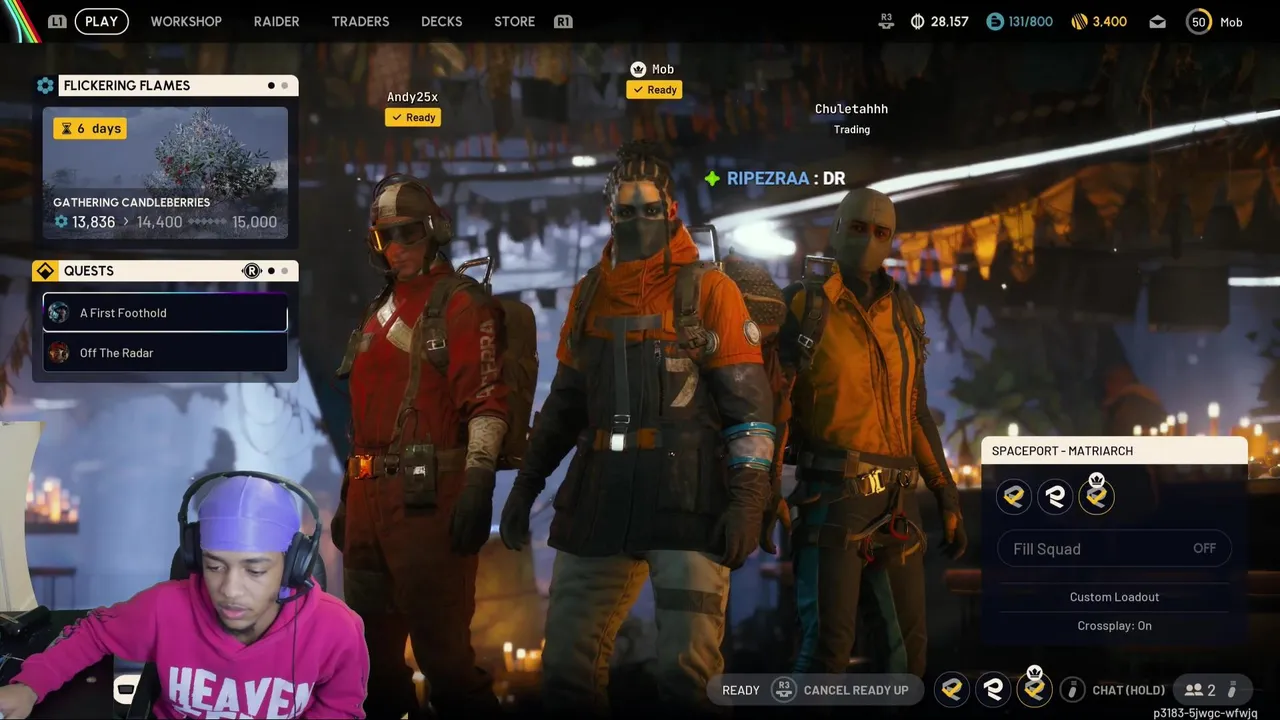Click first yellow squad emblem in Spaceport panel
The image size is (1280, 720).
coord(1014,496)
